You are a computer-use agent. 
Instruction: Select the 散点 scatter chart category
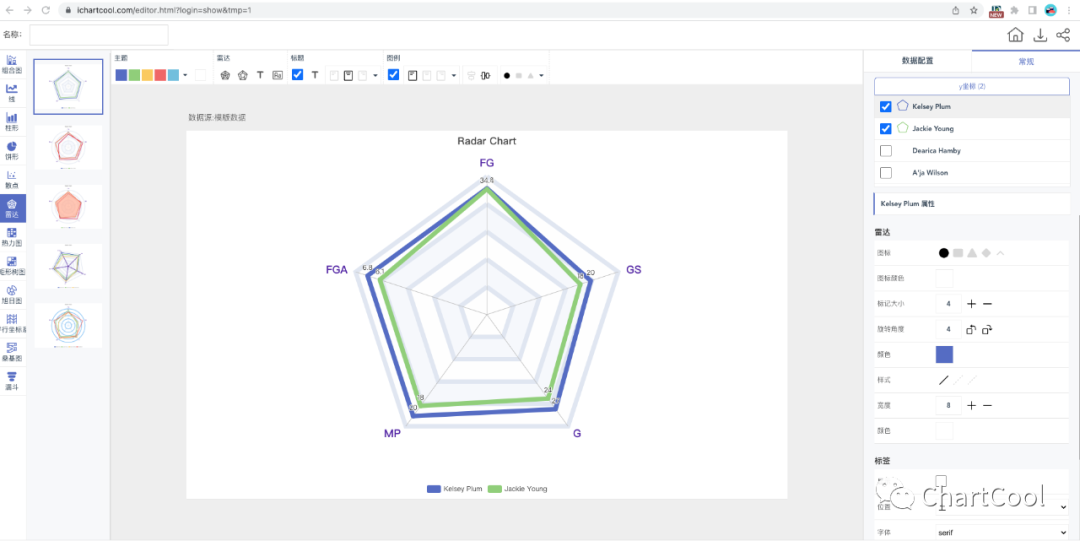pyautogui.click(x=12, y=179)
